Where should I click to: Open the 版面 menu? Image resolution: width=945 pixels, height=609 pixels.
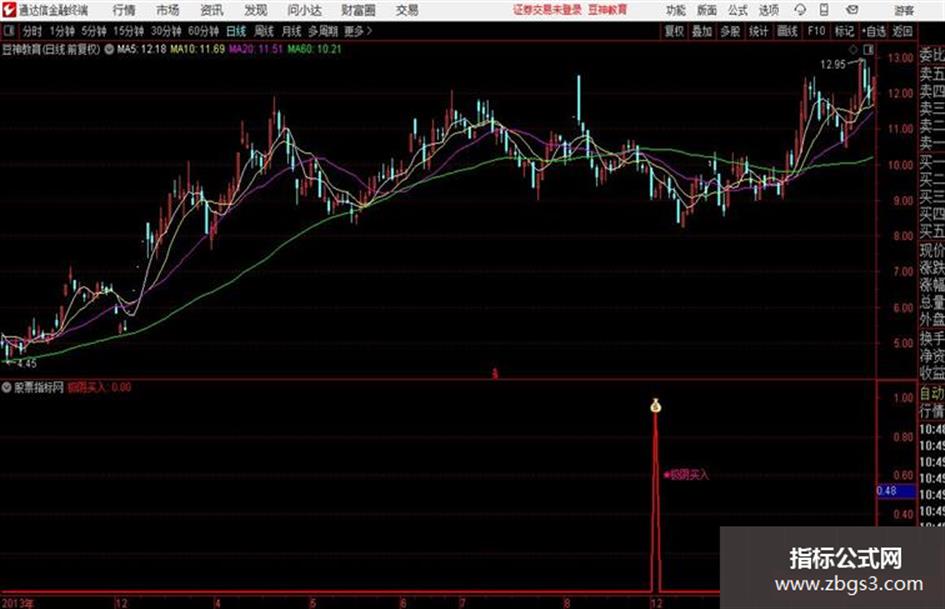707,10
